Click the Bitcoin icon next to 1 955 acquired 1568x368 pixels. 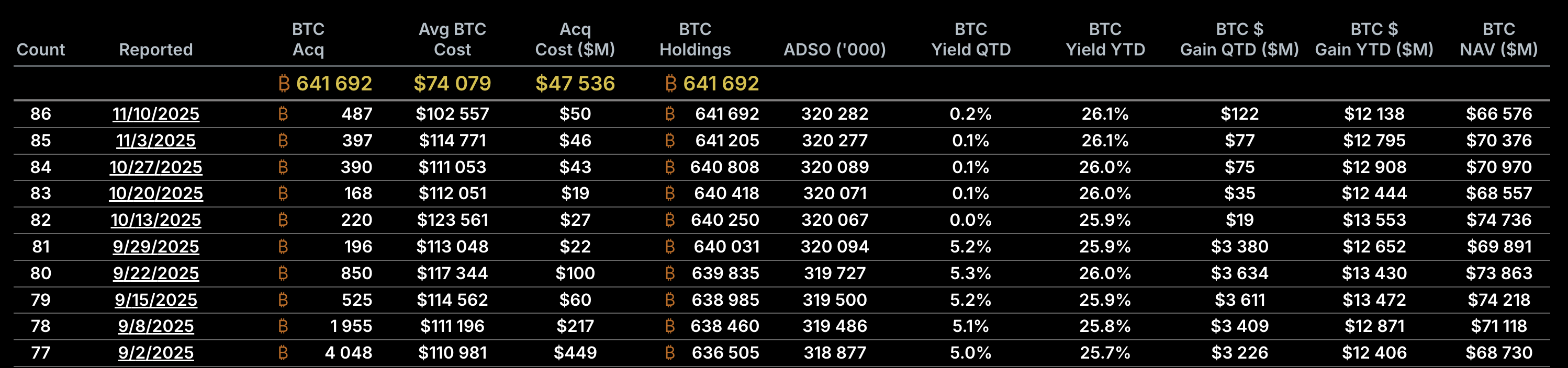283,326
